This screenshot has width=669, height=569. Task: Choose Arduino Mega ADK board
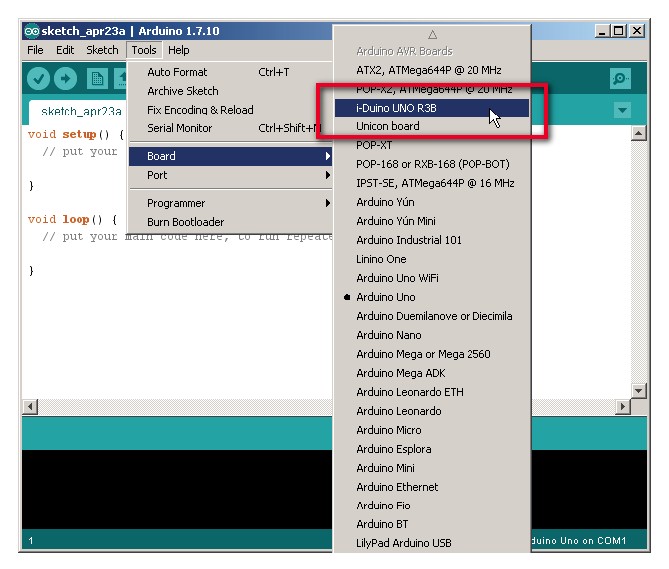pos(432,373)
